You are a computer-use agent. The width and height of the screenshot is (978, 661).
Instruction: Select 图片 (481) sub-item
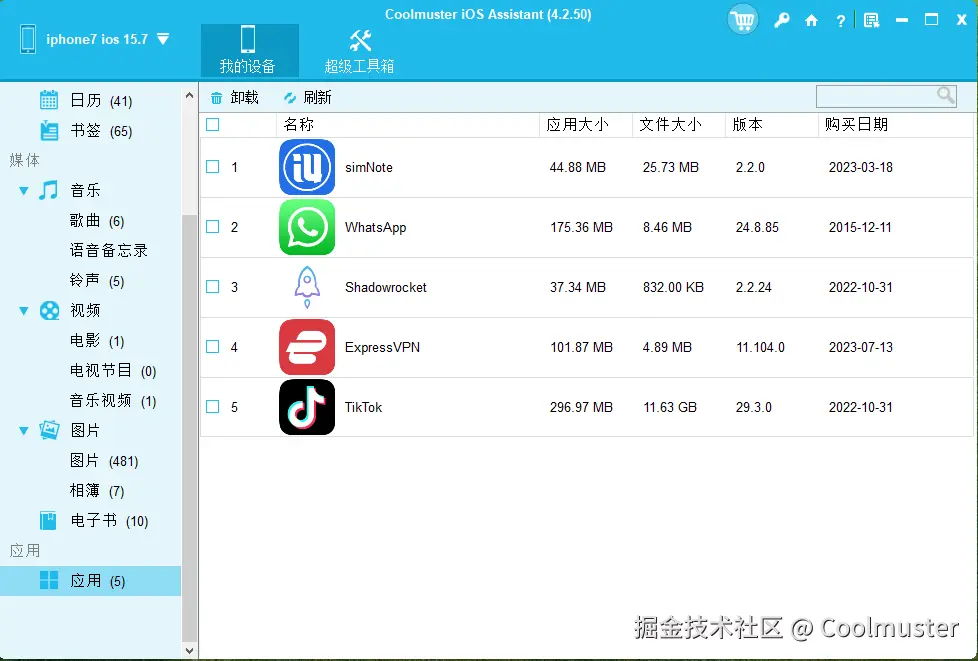104,461
